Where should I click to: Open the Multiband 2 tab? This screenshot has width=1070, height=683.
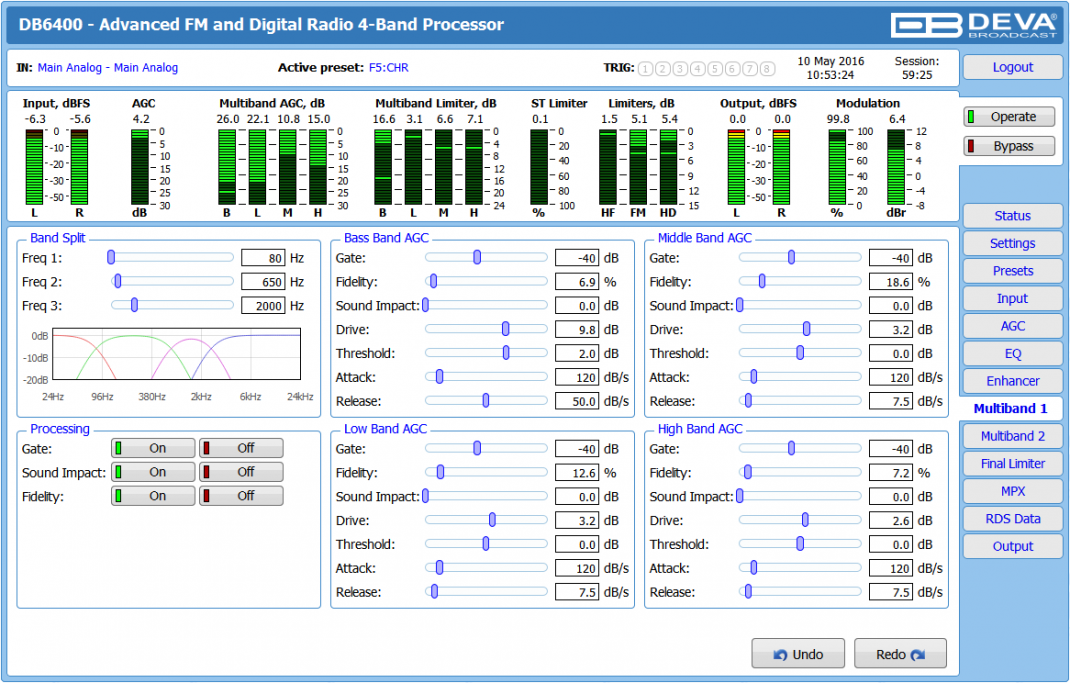(x=1012, y=436)
